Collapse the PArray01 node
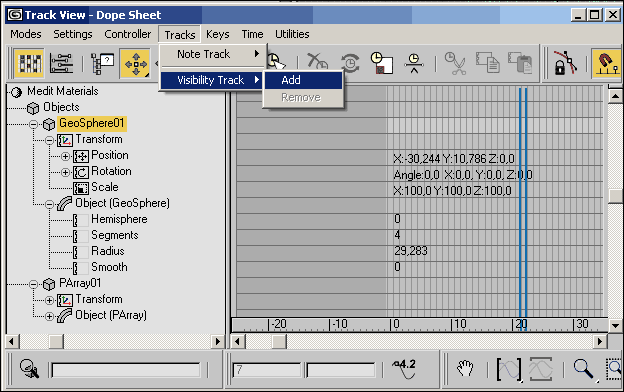 (x=34, y=284)
